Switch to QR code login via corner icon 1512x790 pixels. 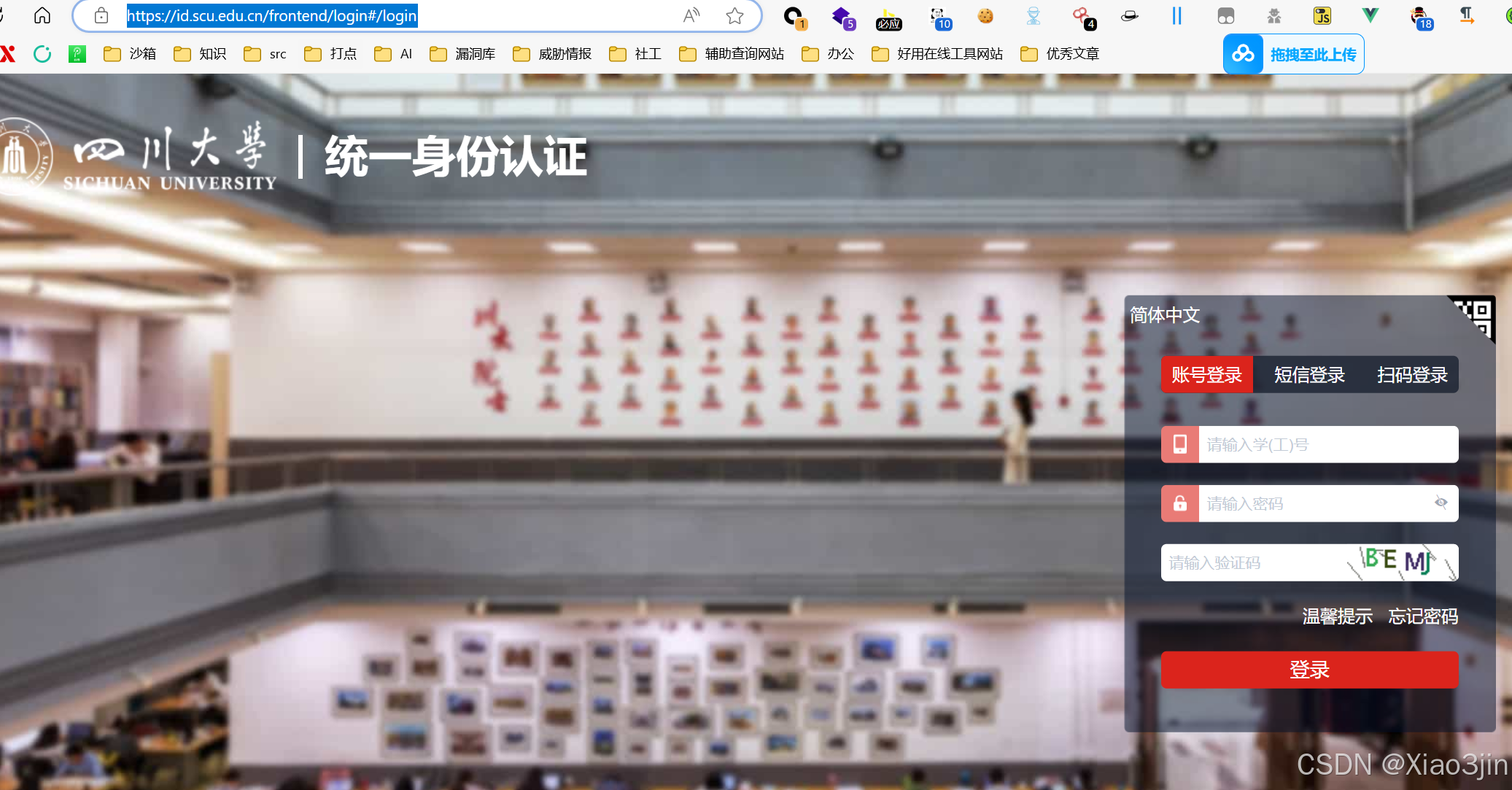pos(1476,317)
